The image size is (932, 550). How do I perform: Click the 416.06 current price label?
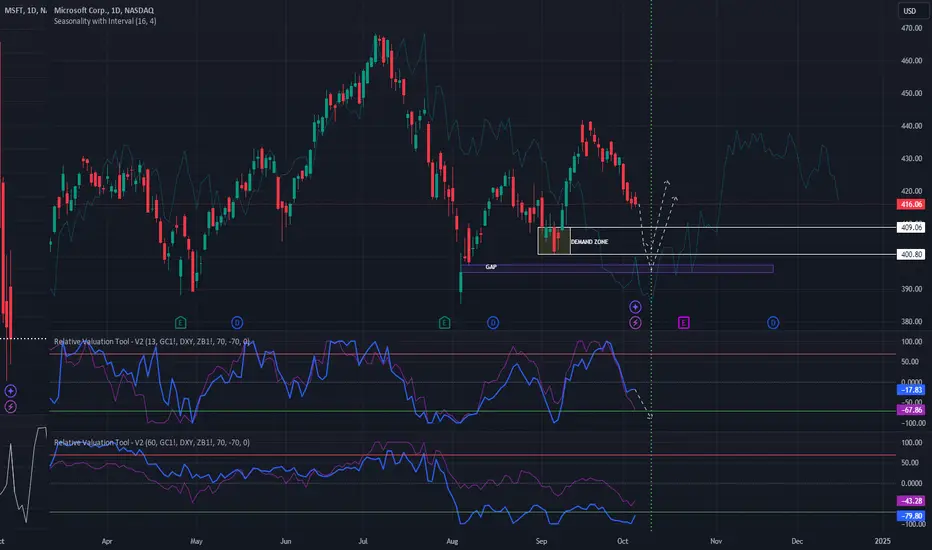tap(911, 204)
